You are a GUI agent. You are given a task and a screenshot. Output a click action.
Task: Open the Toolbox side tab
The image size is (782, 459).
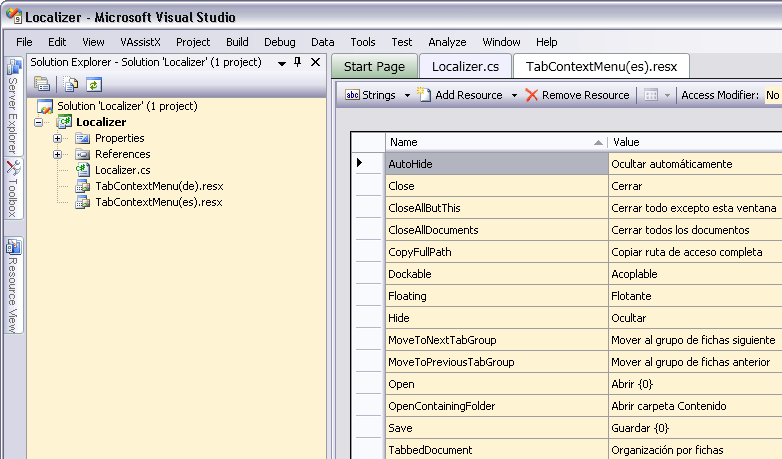[x=13, y=188]
